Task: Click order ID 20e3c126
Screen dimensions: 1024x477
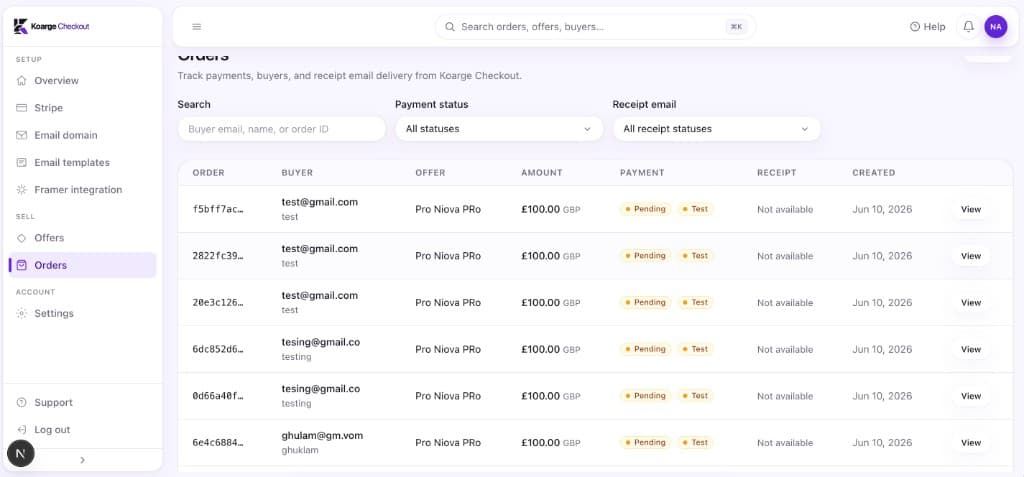Action: (x=218, y=303)
